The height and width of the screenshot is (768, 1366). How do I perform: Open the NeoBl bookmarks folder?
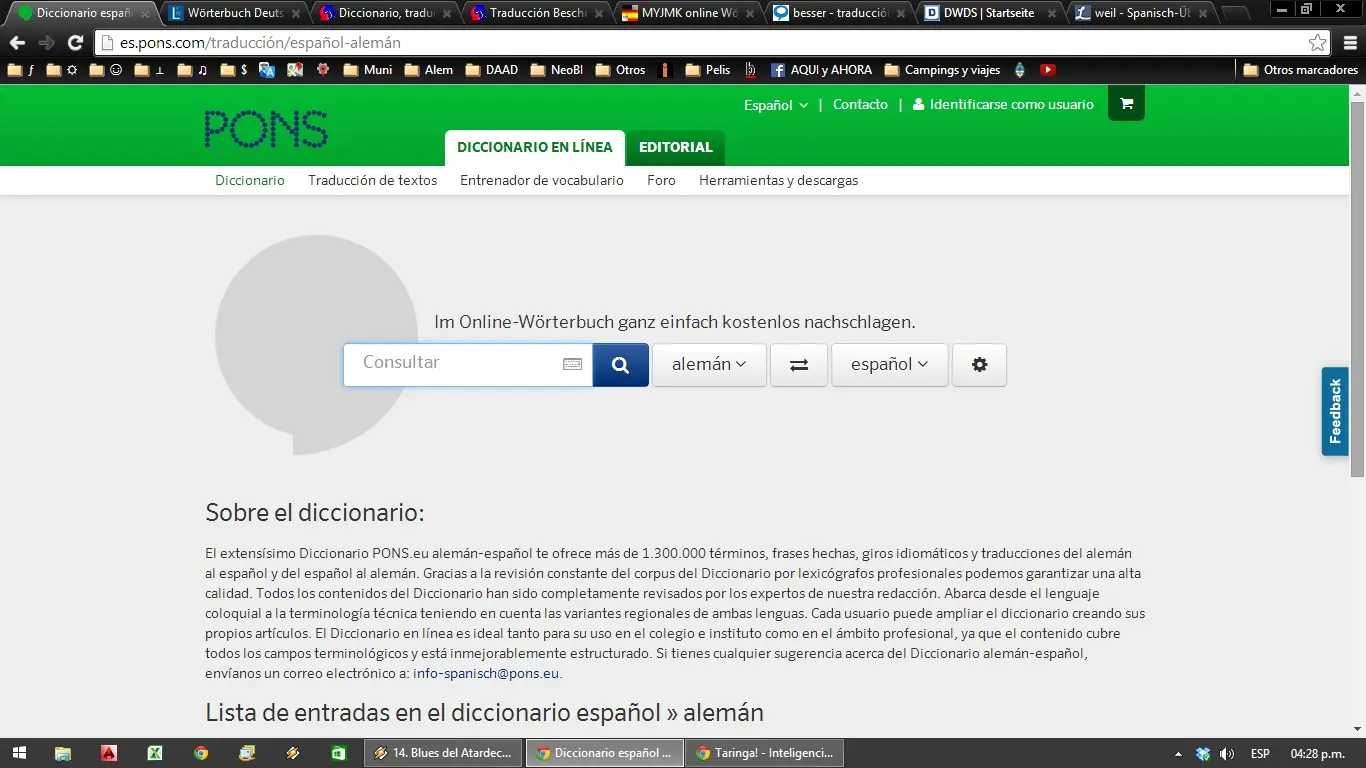point(556,70)
